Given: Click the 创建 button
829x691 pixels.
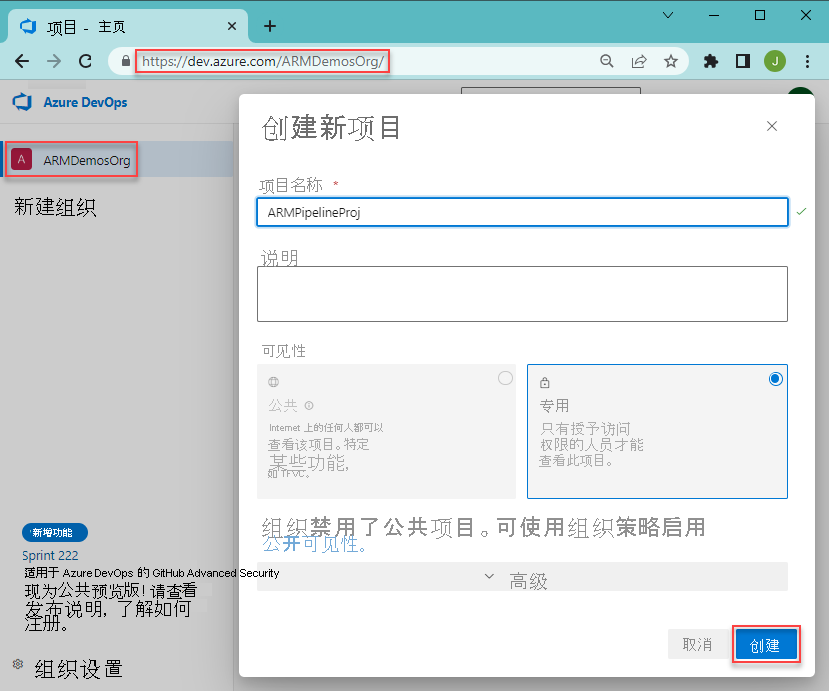Looking at the screenshot, I should pyautogui.click(x=766, y=644).
